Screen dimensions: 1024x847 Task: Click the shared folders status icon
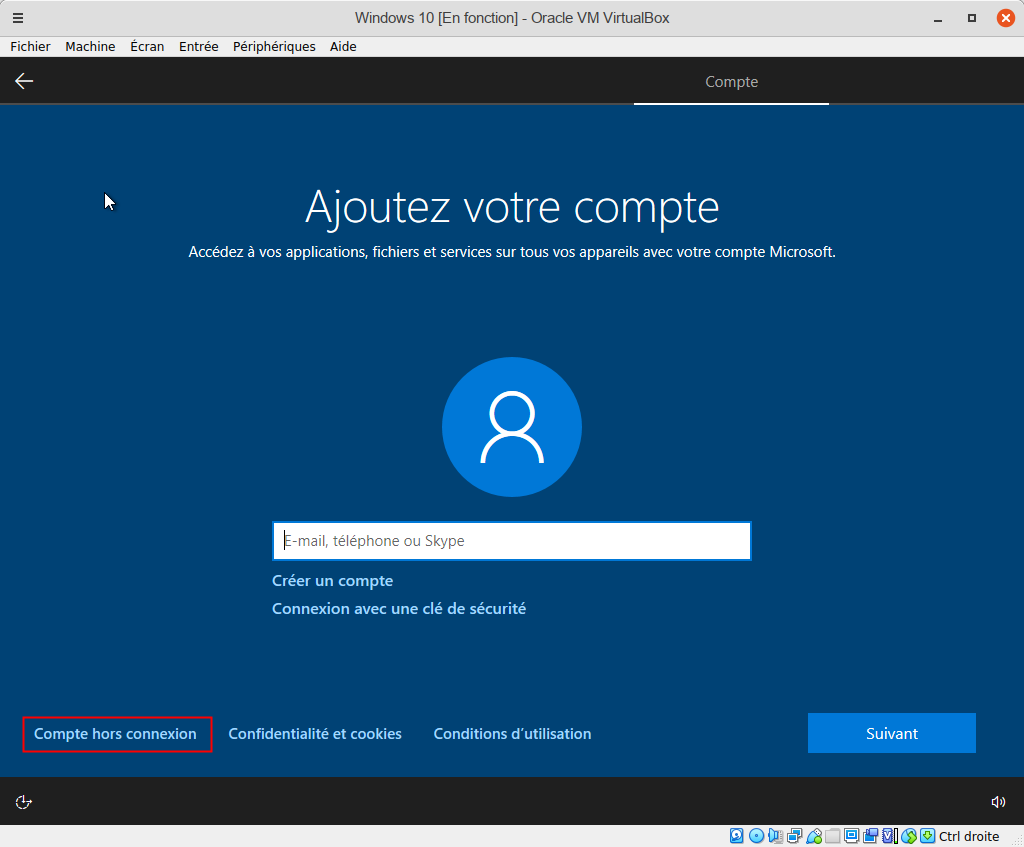pos(833,836)
